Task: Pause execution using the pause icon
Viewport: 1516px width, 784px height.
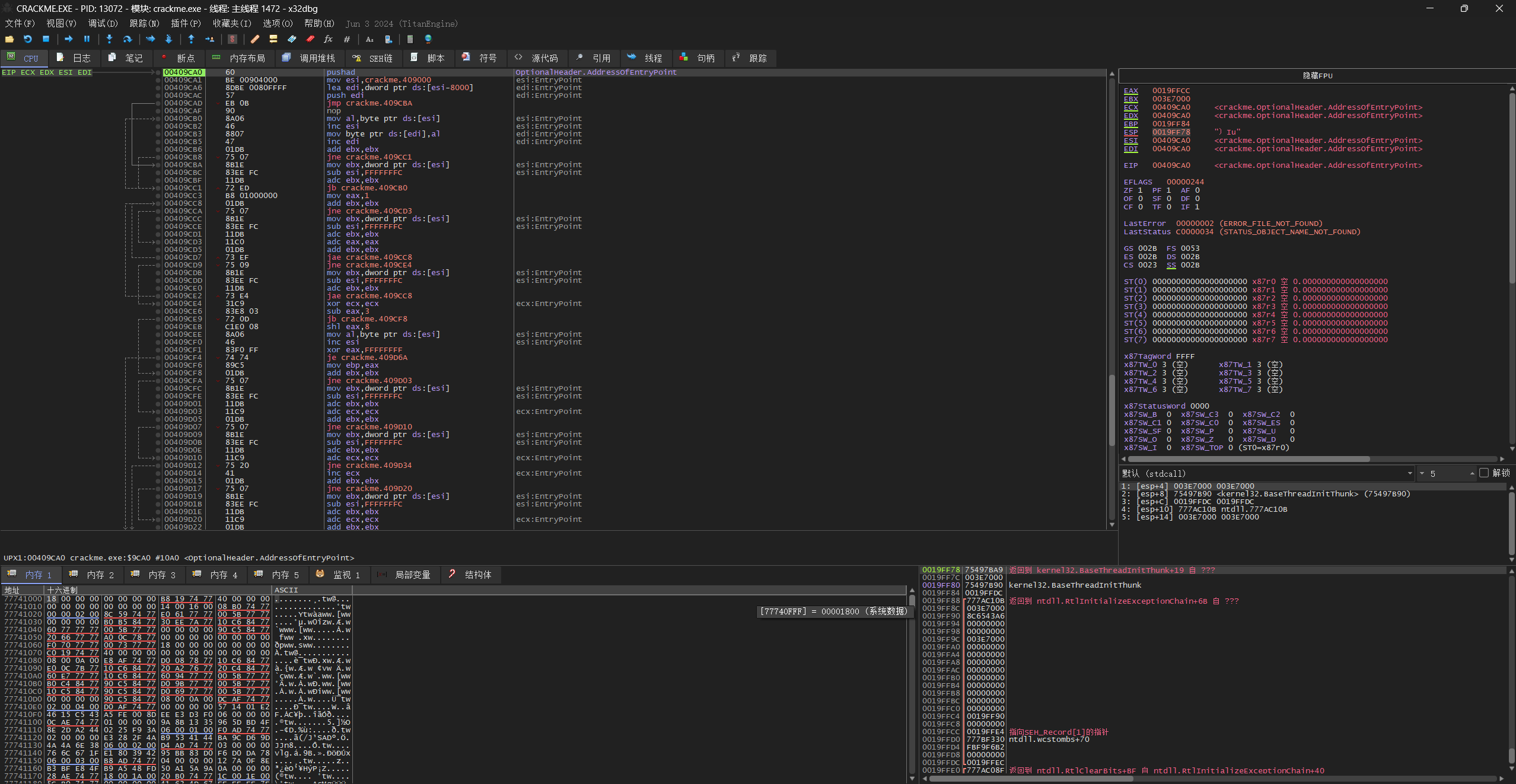Action: 87,39
